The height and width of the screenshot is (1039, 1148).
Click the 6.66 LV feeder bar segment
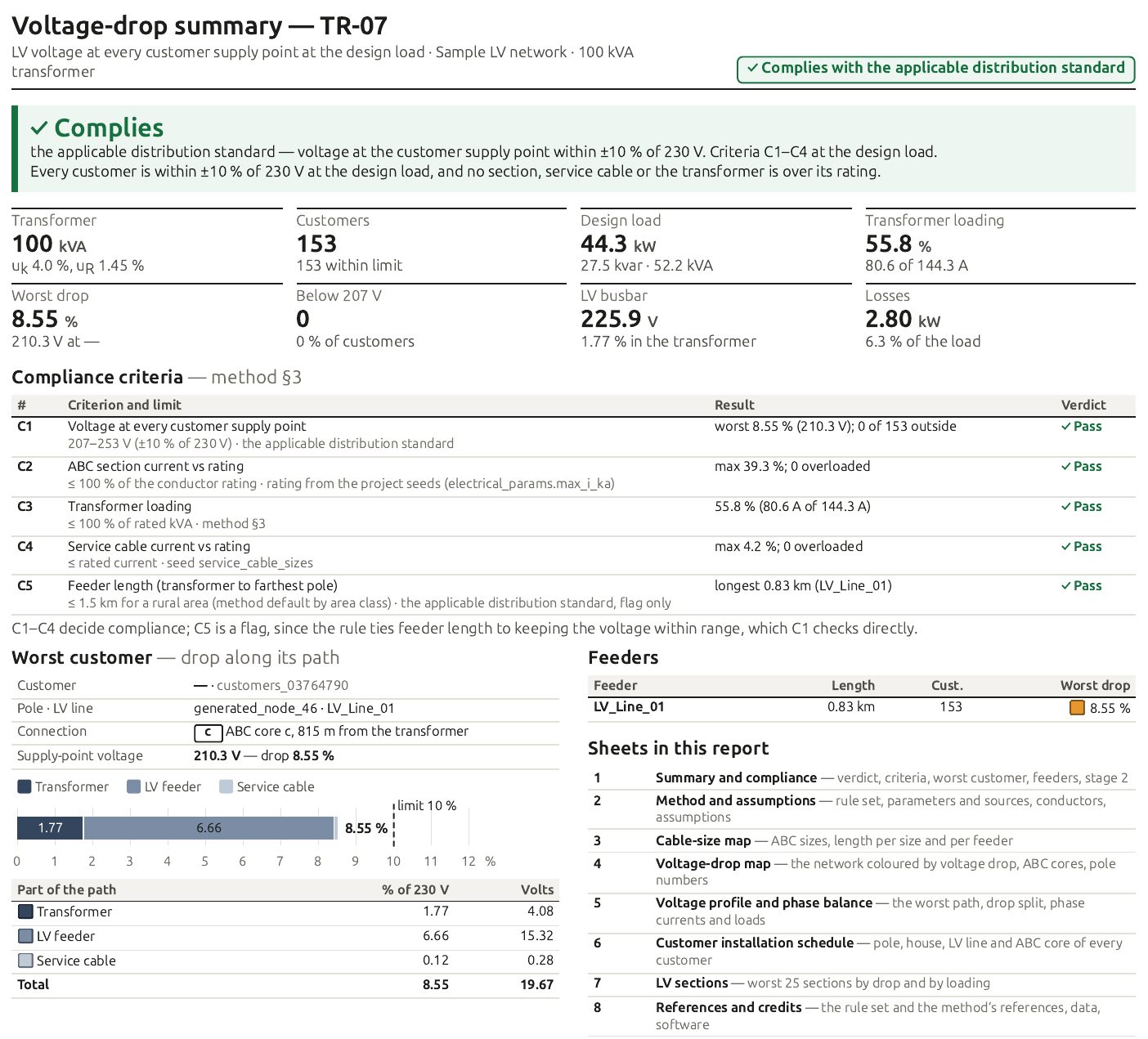coord(209,828)
